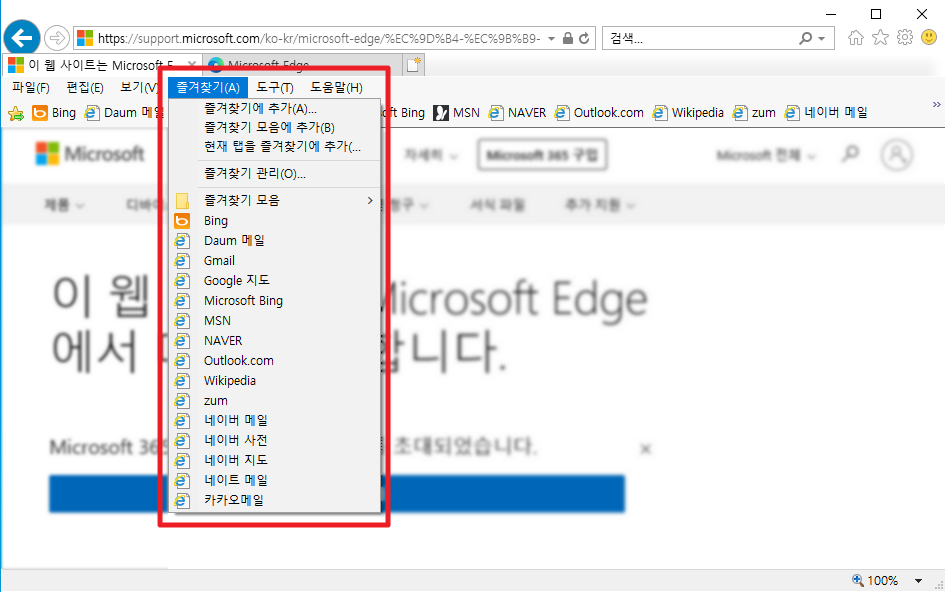
Task: Open 카카오메일 in the favorites menu
Action: tap(275, 500)
